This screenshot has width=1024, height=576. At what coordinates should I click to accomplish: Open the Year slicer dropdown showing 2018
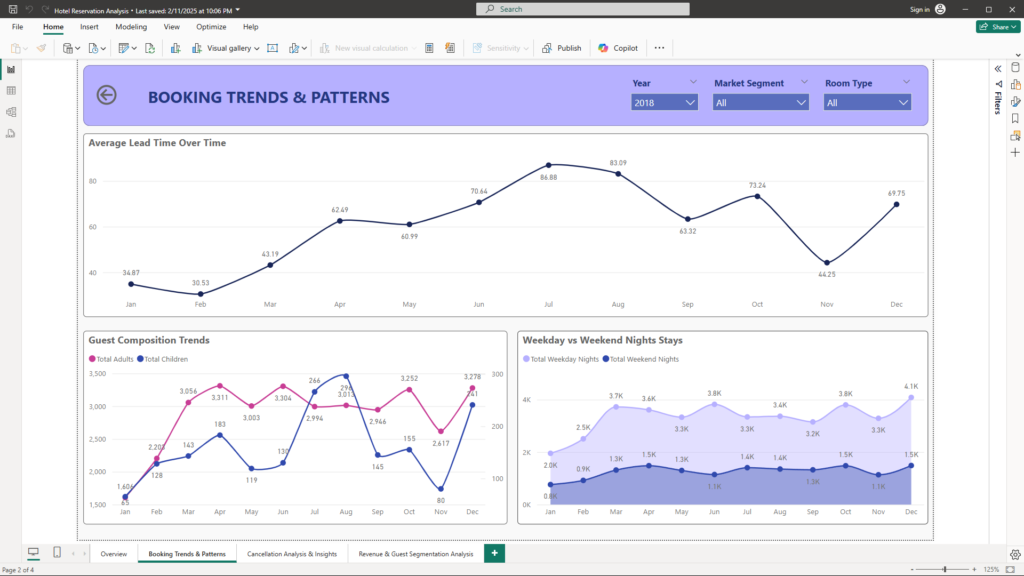[x=664, y=102]
